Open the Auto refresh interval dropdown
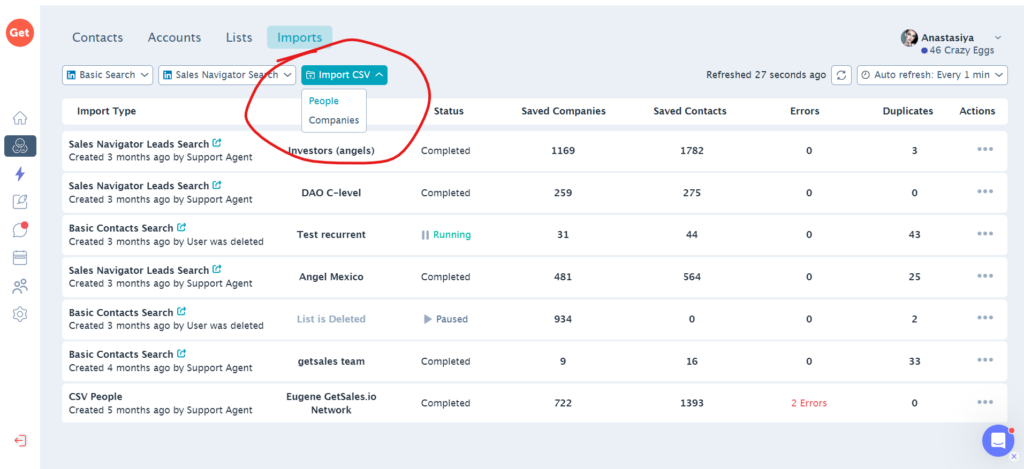This screenshot has width=1024, height=469. pos(932,75)
